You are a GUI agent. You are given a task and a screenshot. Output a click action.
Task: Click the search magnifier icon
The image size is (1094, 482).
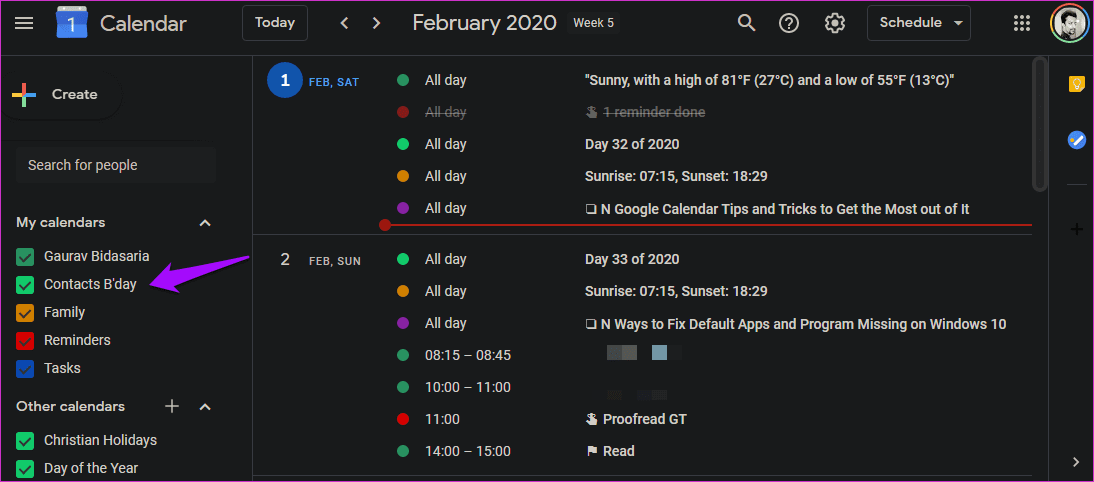[747, 23]
